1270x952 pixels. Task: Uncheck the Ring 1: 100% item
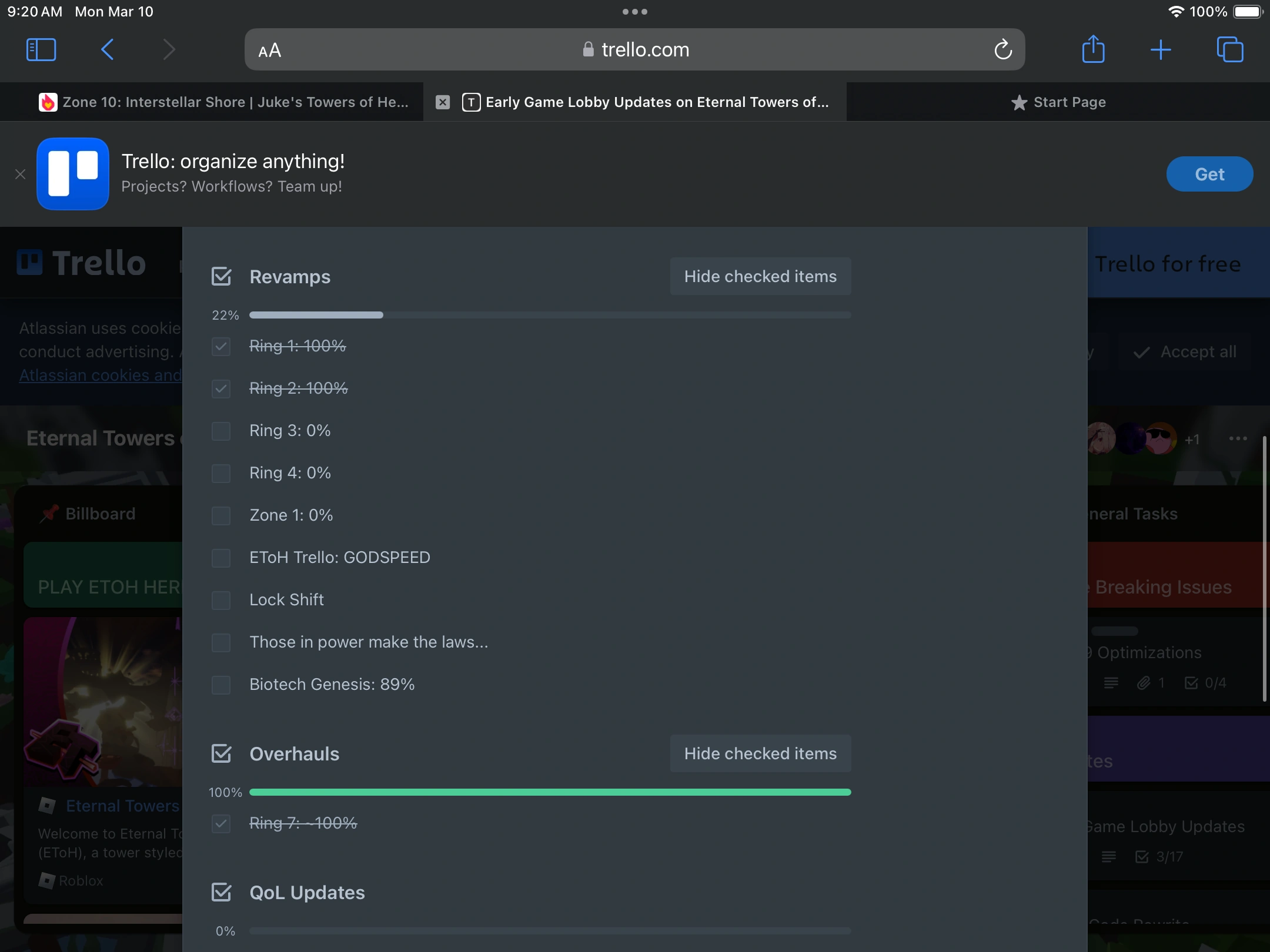[221, 346]
